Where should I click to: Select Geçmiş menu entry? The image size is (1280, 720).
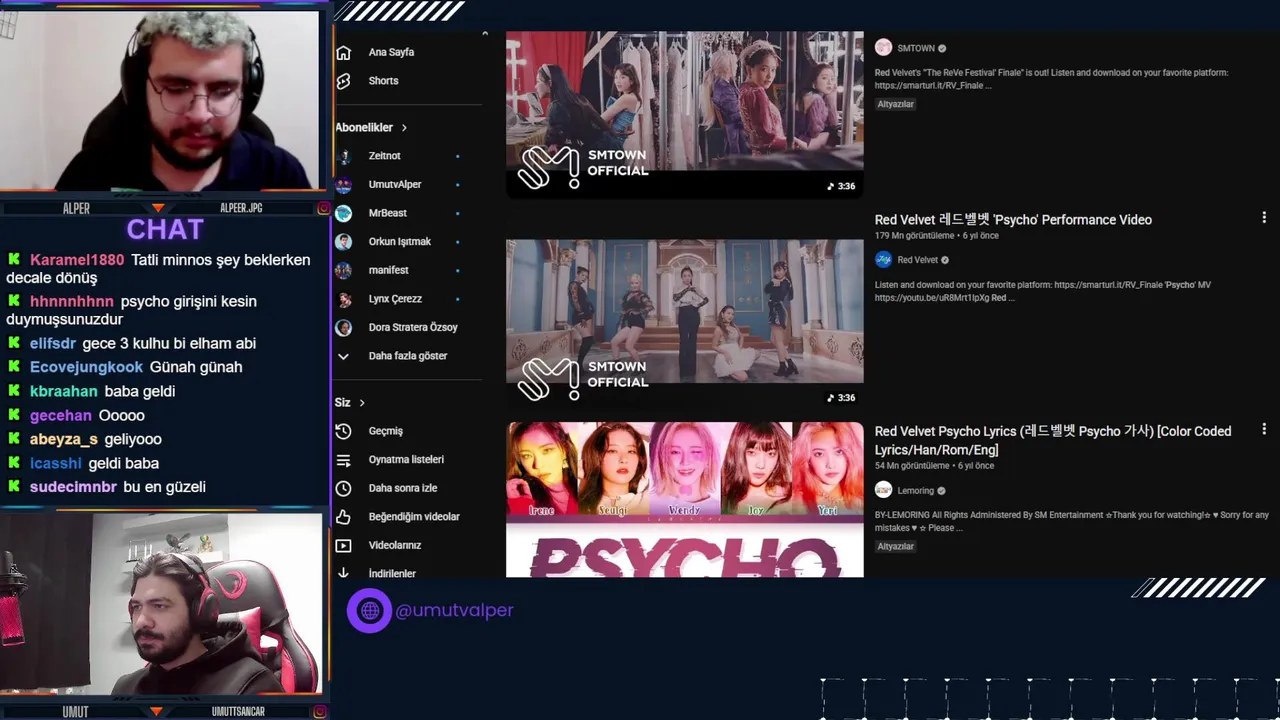pos(385,431)
